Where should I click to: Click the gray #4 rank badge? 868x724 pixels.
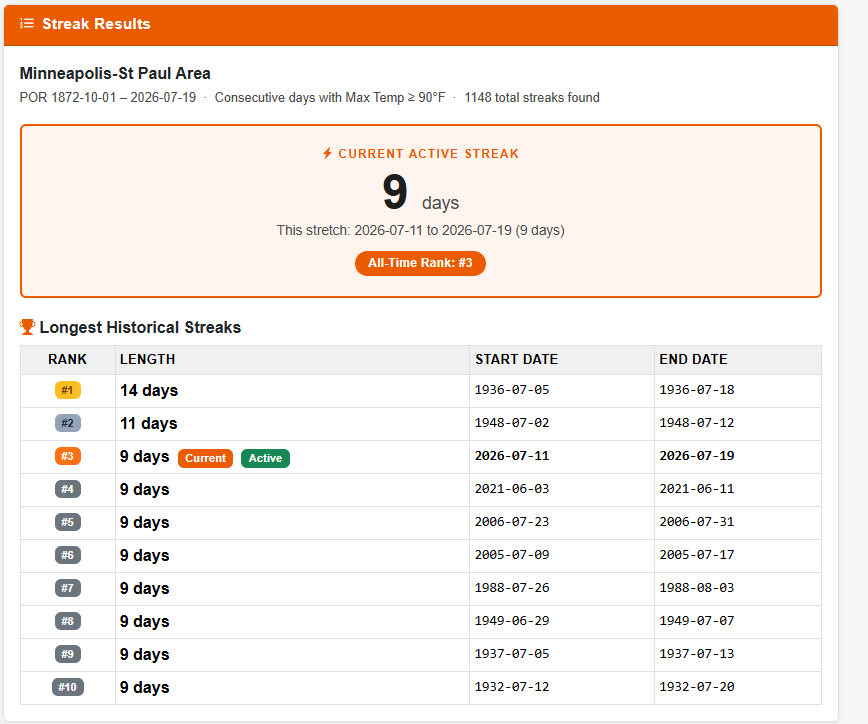[x=68, y=489]
